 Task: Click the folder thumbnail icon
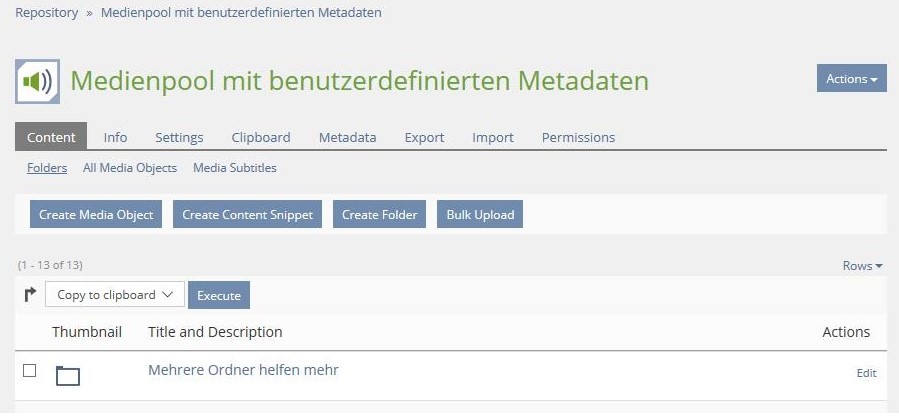(68, 375)
